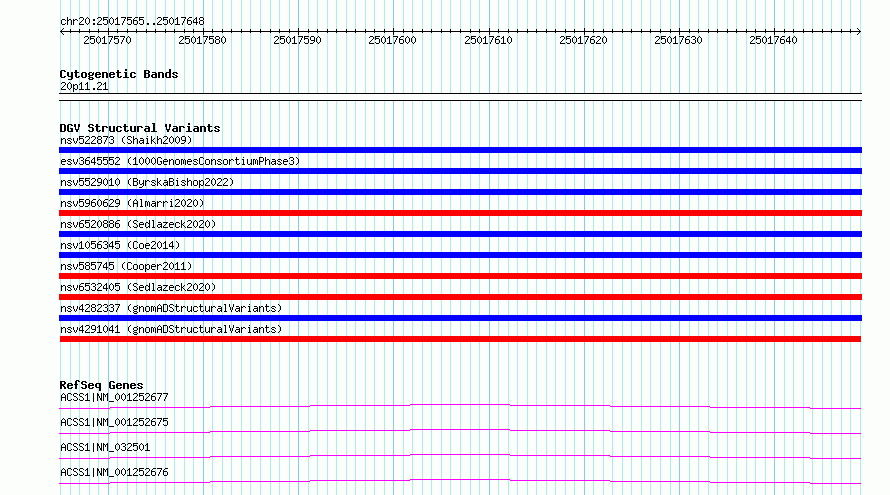Select the Cytogenetic Bands track title
The width and height of the screenshot is (890, 495).
pyautogui.click(x=119, y=74)
